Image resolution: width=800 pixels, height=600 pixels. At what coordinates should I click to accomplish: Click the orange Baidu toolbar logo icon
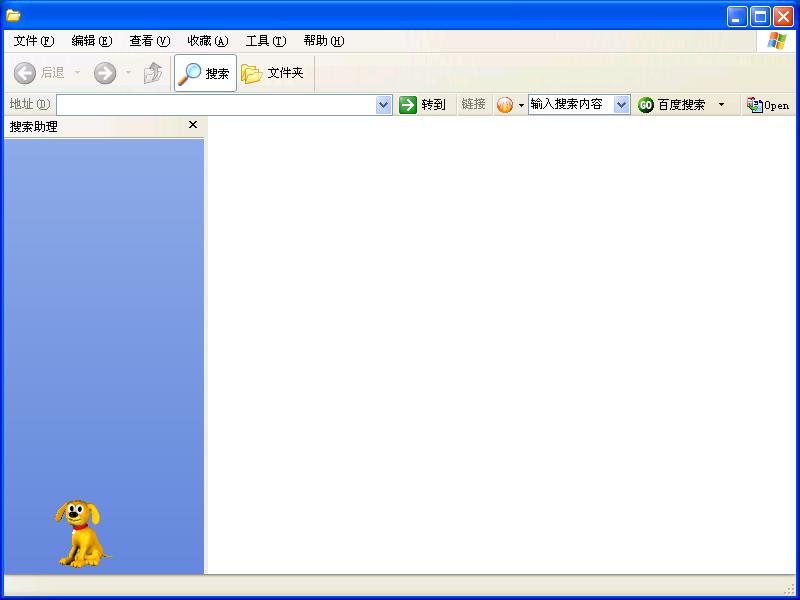pyautogui.click(x=505, y=105)
